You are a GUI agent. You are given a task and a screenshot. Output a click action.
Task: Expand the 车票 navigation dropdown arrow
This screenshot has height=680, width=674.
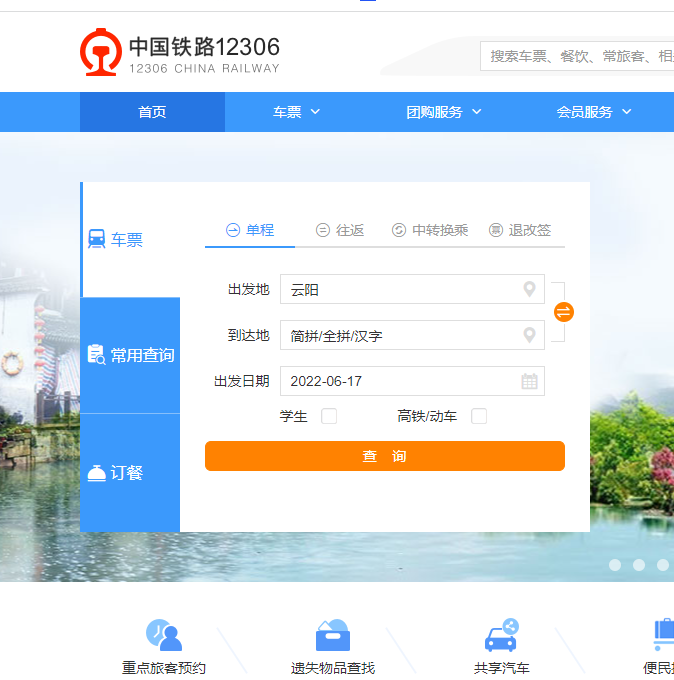[315, 112]
